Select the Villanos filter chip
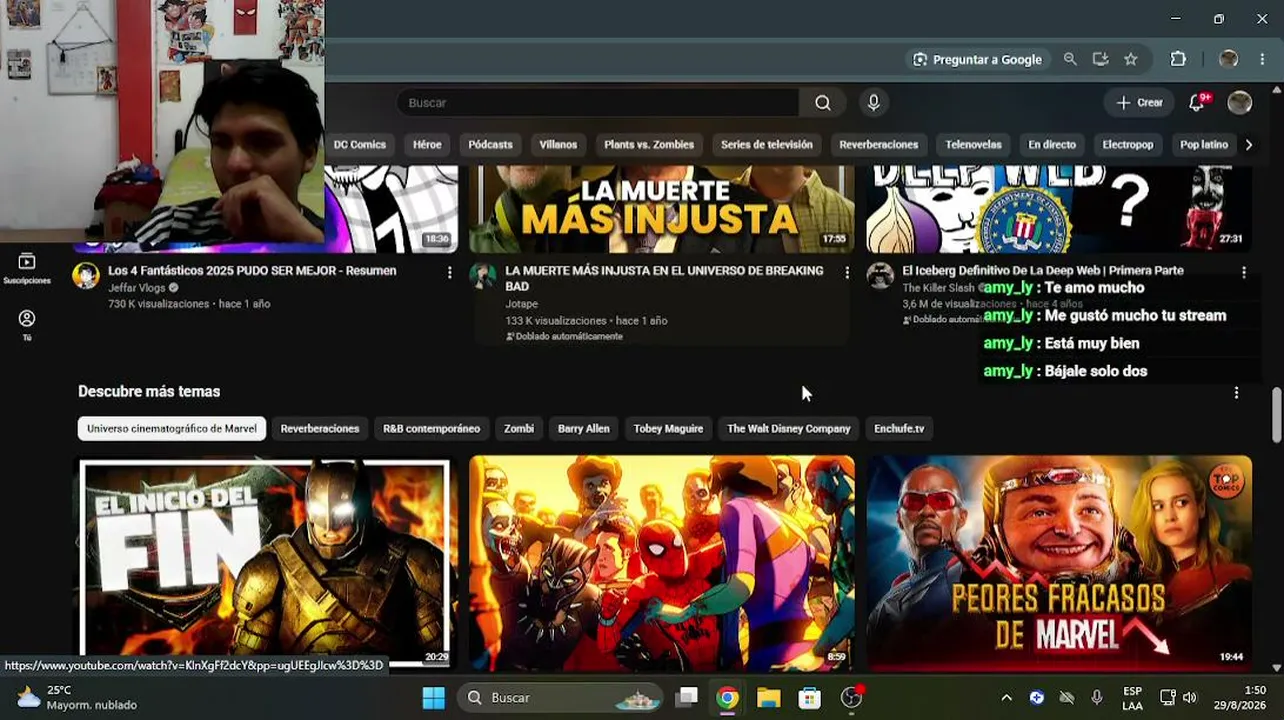 click(x=558, y=145)
